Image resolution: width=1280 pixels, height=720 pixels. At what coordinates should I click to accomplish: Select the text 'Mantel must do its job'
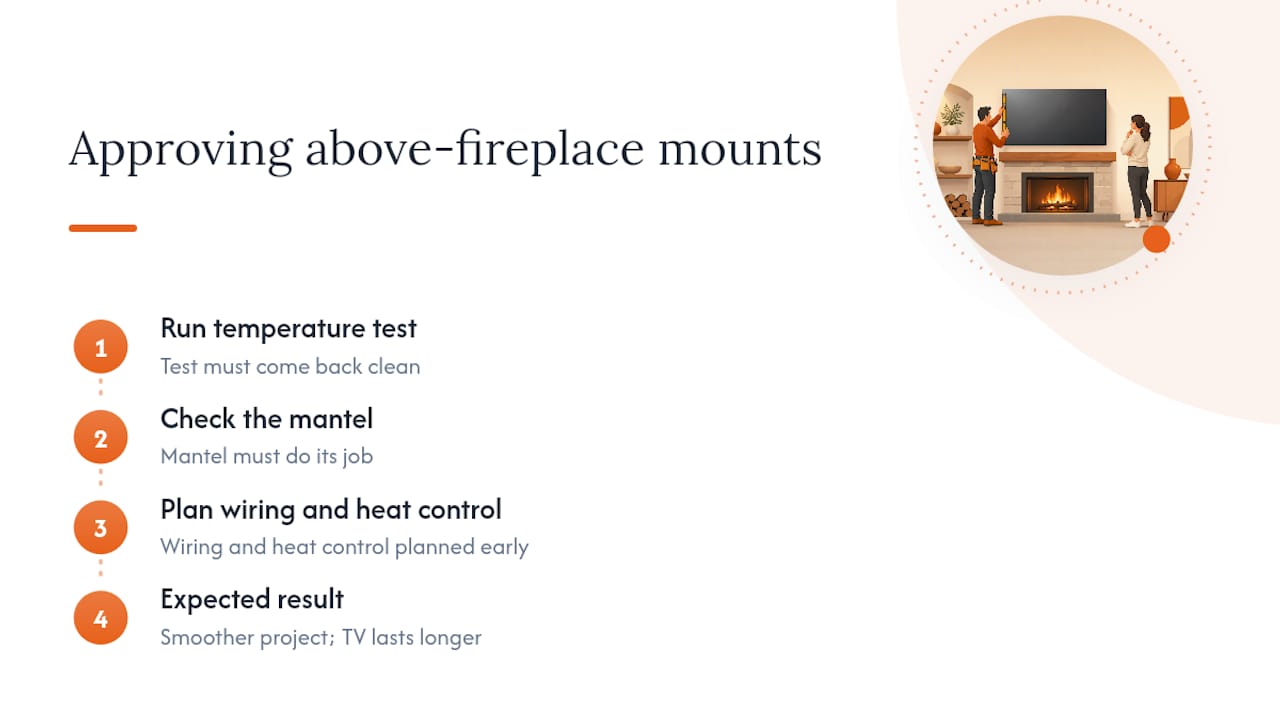point(266,456)
